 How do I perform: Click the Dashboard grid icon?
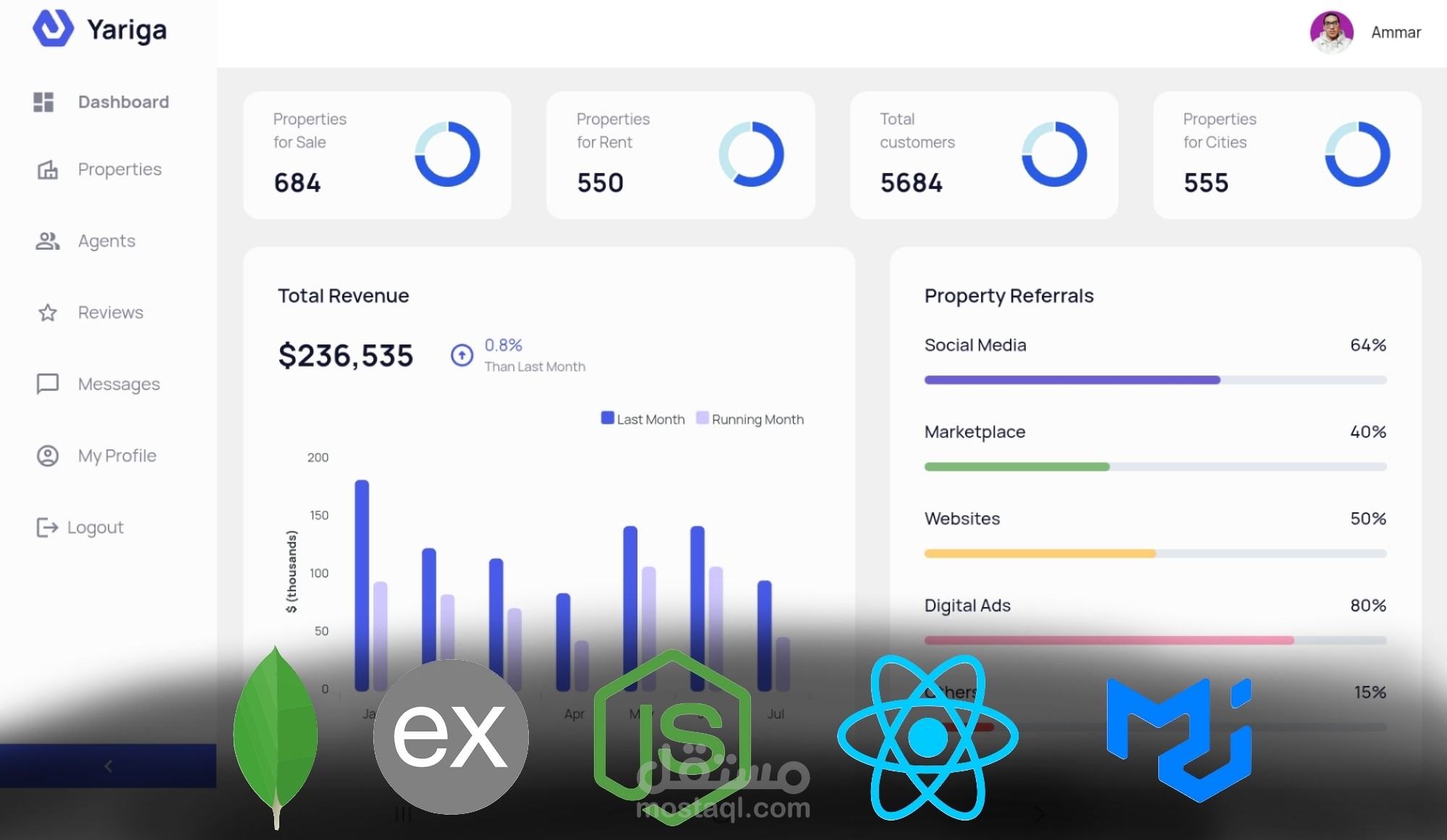tap(43, 102)
